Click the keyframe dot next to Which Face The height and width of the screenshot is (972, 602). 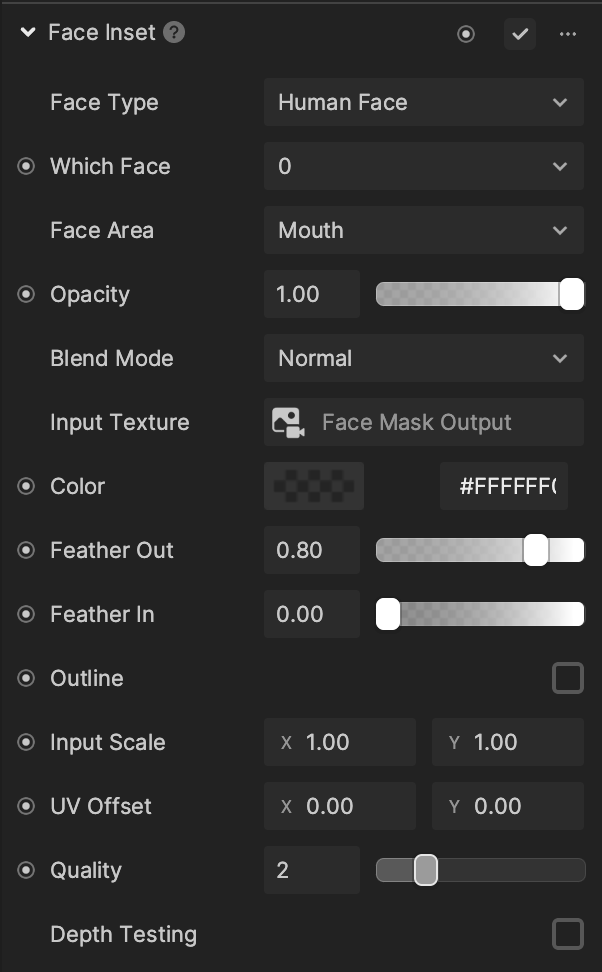(25, 166)
